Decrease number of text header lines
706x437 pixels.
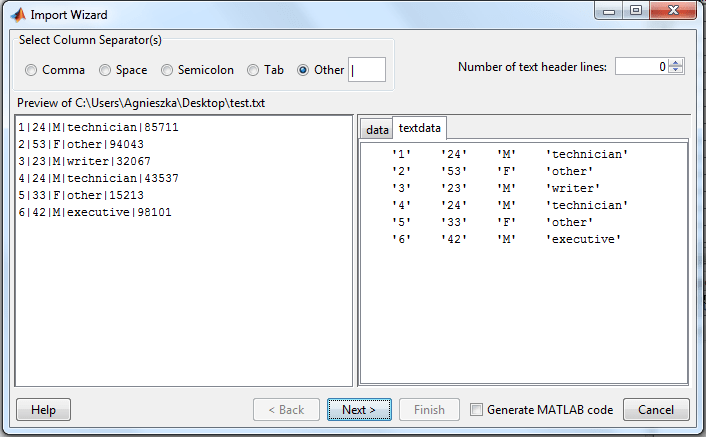tap(676, 70)
